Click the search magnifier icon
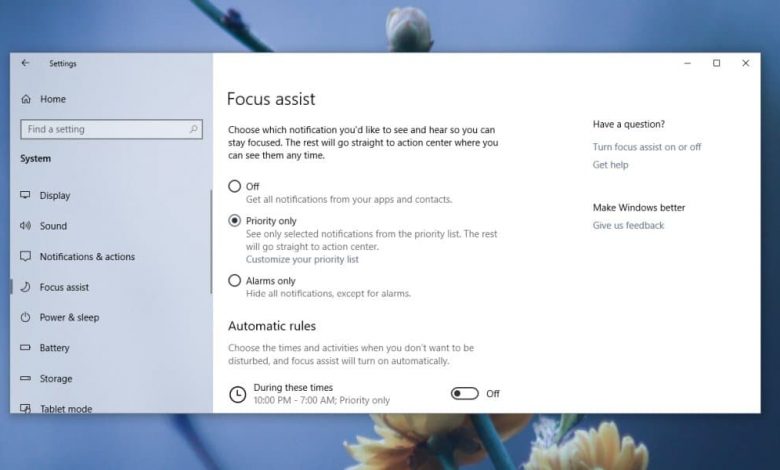780x470 pixels. click(194, 129)
